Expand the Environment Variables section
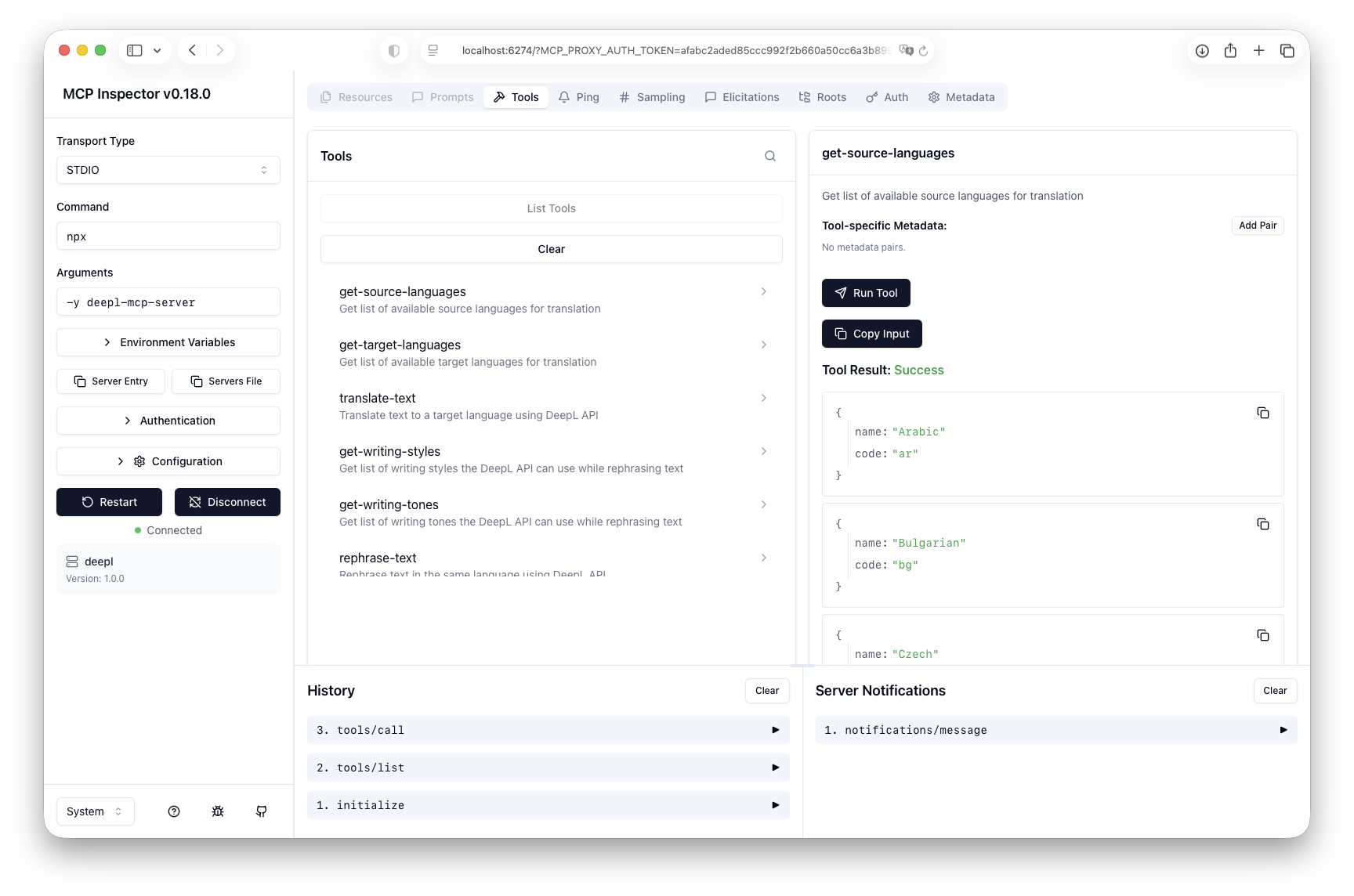Viewport: 1354px width, 896px height. point(168,342)
